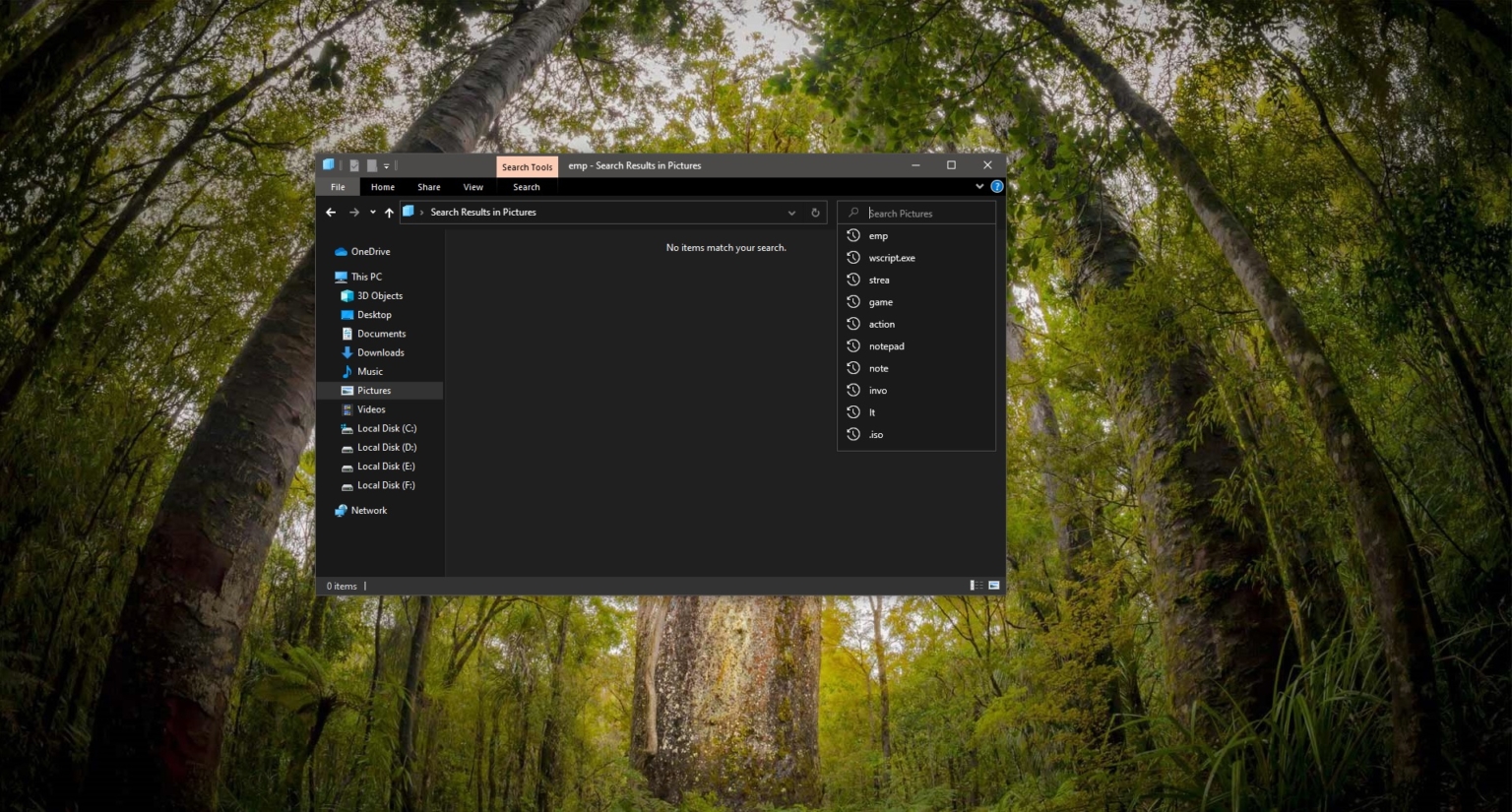Open the File menu
1512x812 pixels.
338,186
